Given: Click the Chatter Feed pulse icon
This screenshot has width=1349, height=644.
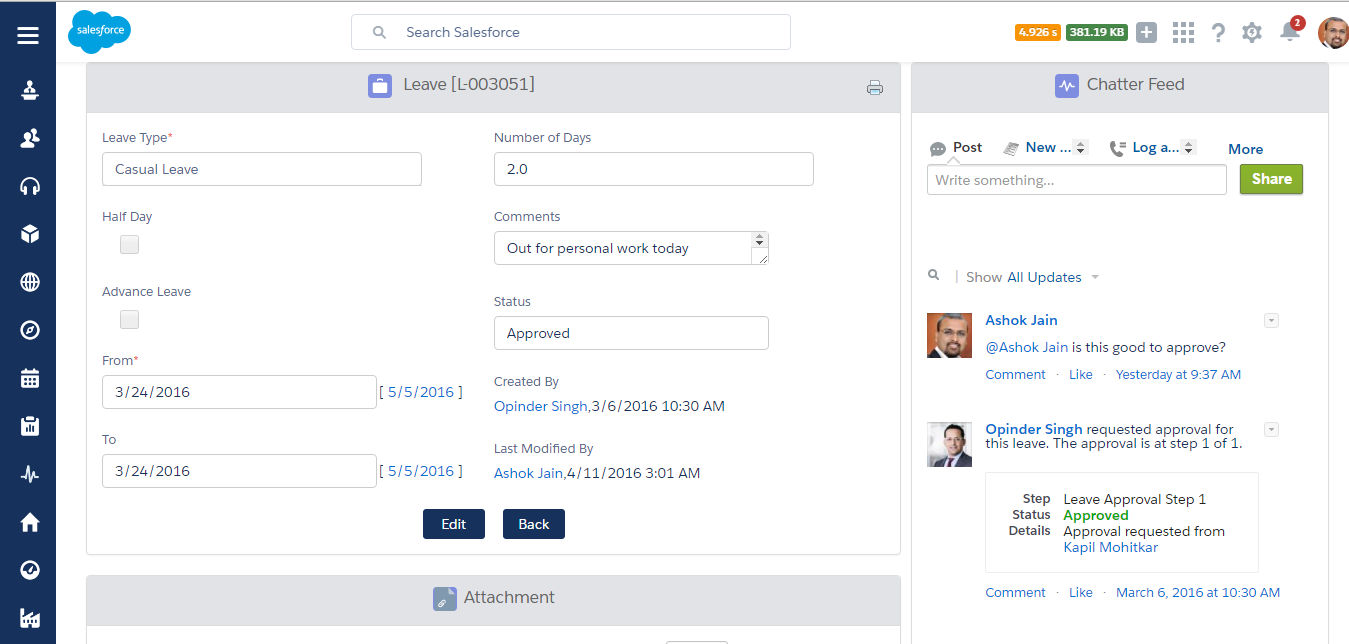Looking at the screenshot, I should tap(1067, 86).
